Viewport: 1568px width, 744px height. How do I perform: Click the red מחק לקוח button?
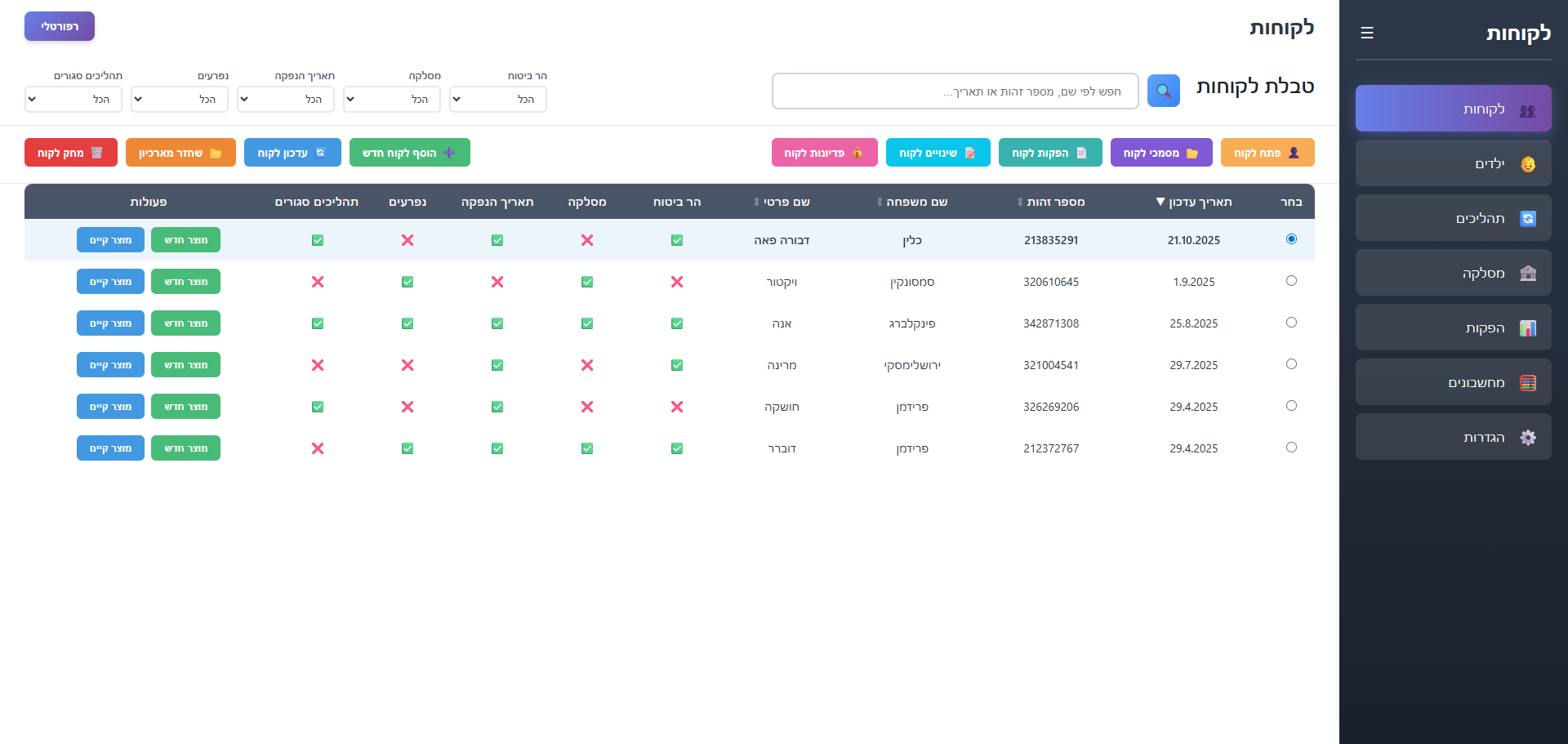(71, 153)
